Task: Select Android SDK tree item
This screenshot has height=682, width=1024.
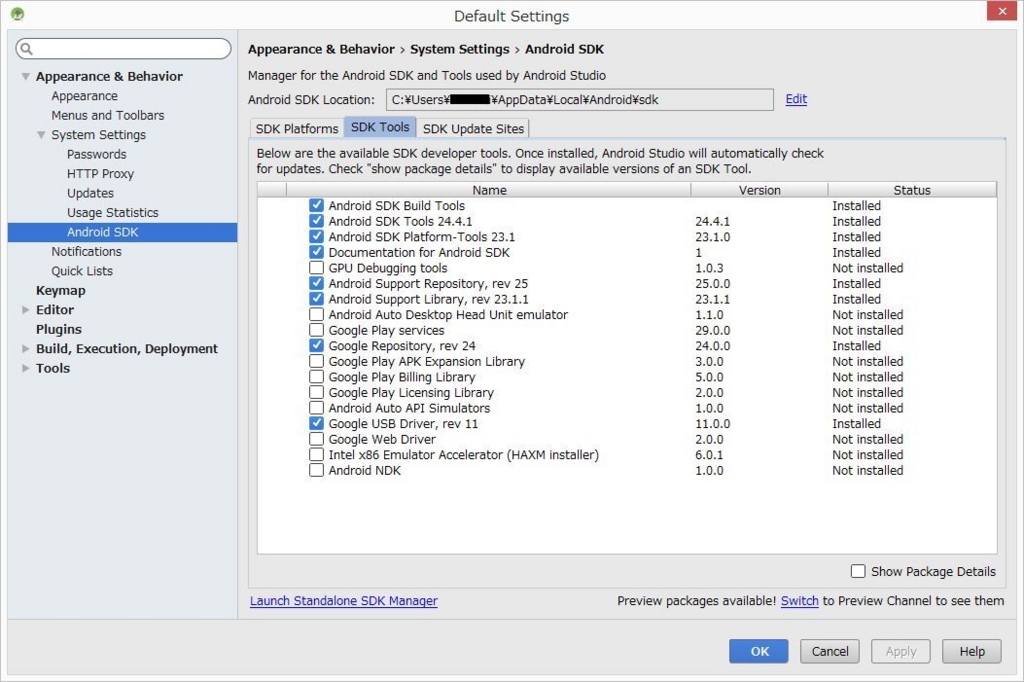Action: tap(123, 232)
